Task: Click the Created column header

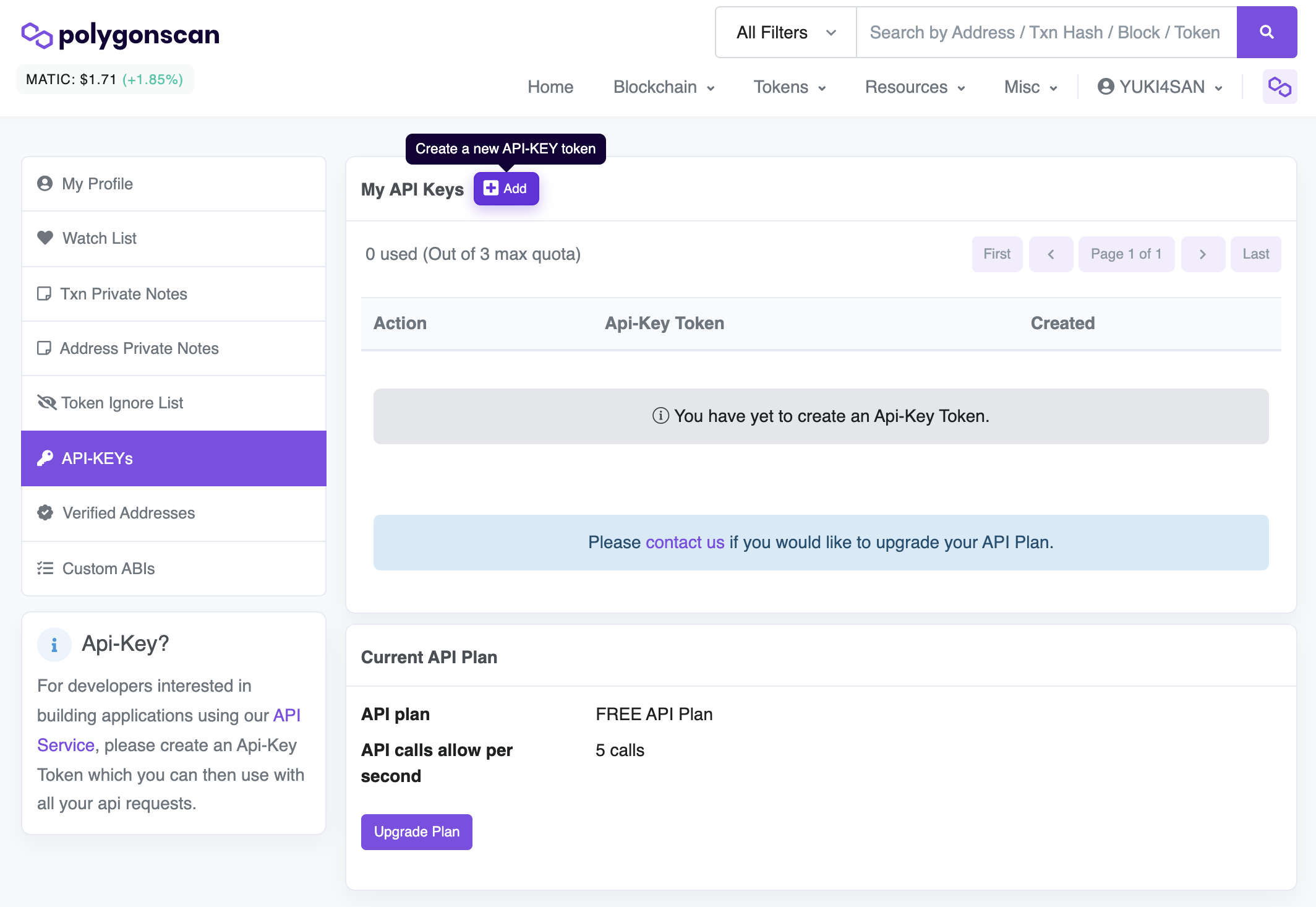Action: [1062, 324]
